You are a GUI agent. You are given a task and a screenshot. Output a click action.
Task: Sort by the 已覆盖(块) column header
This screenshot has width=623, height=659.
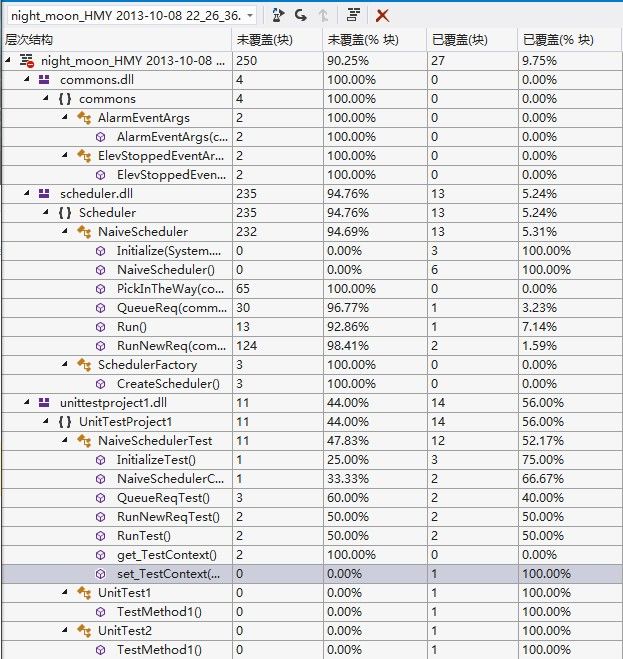pyautogui.click(x=473, y=40)
